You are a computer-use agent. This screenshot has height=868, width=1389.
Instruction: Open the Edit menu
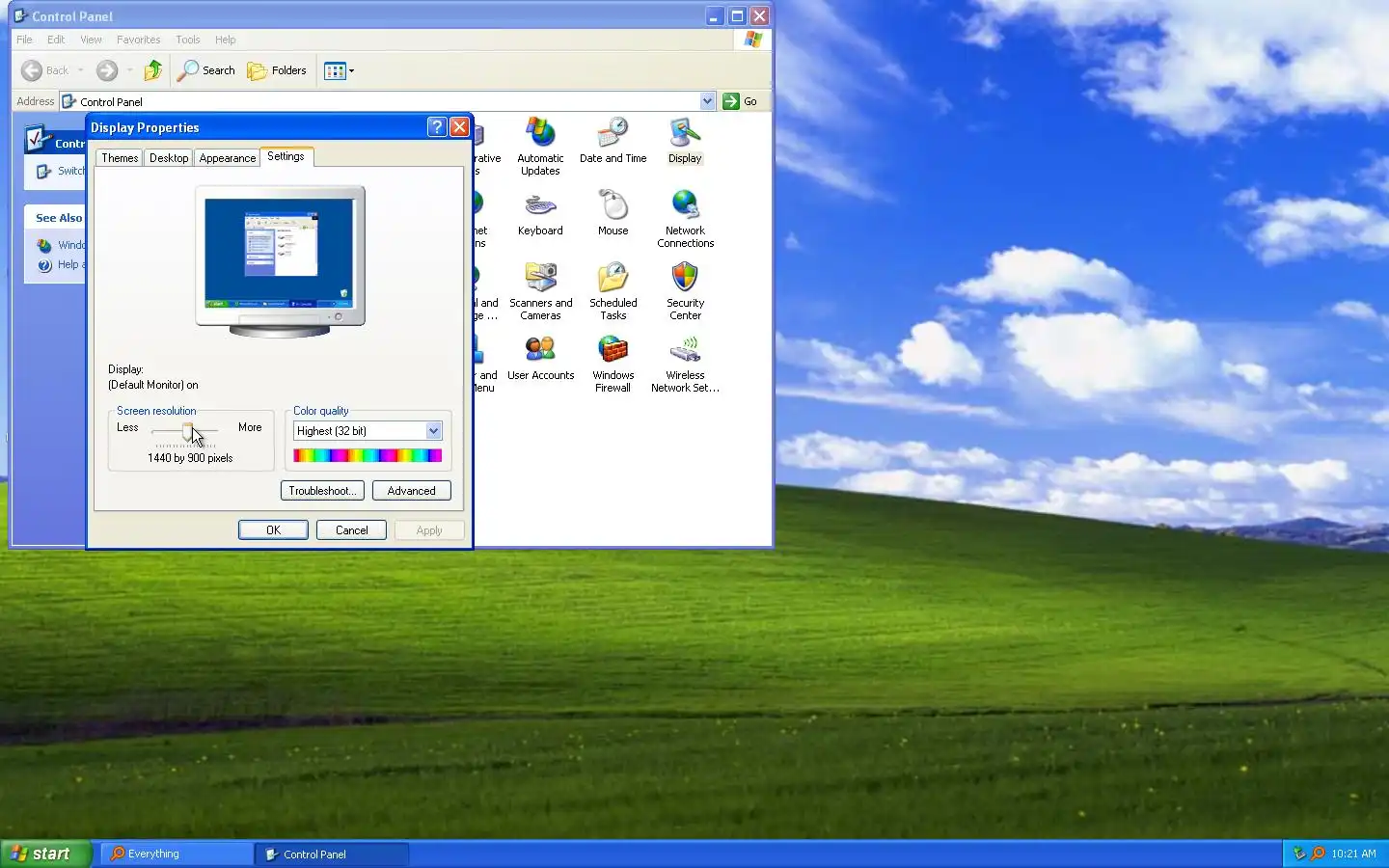tap(56, 40)
